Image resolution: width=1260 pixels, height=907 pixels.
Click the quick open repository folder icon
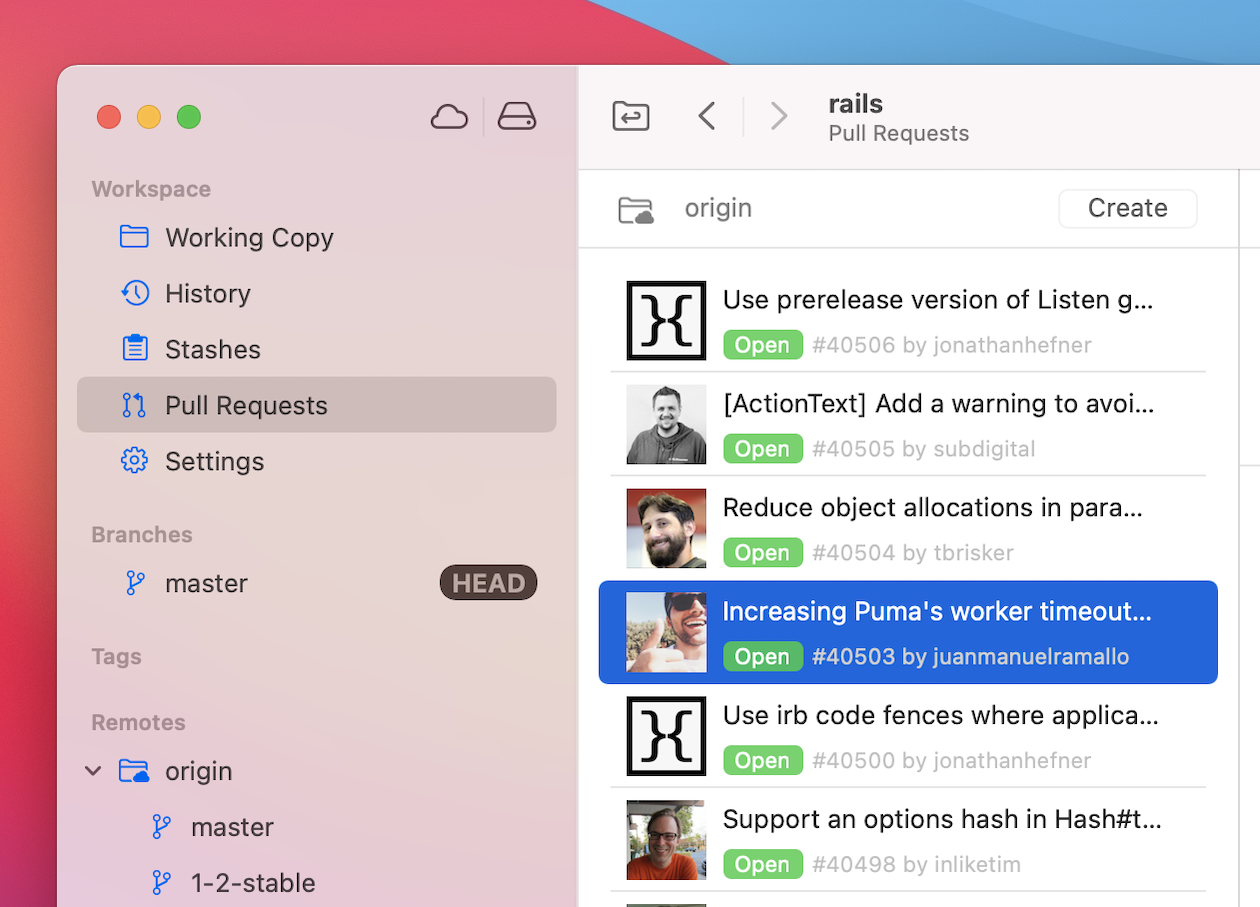[x=631, y=117]
